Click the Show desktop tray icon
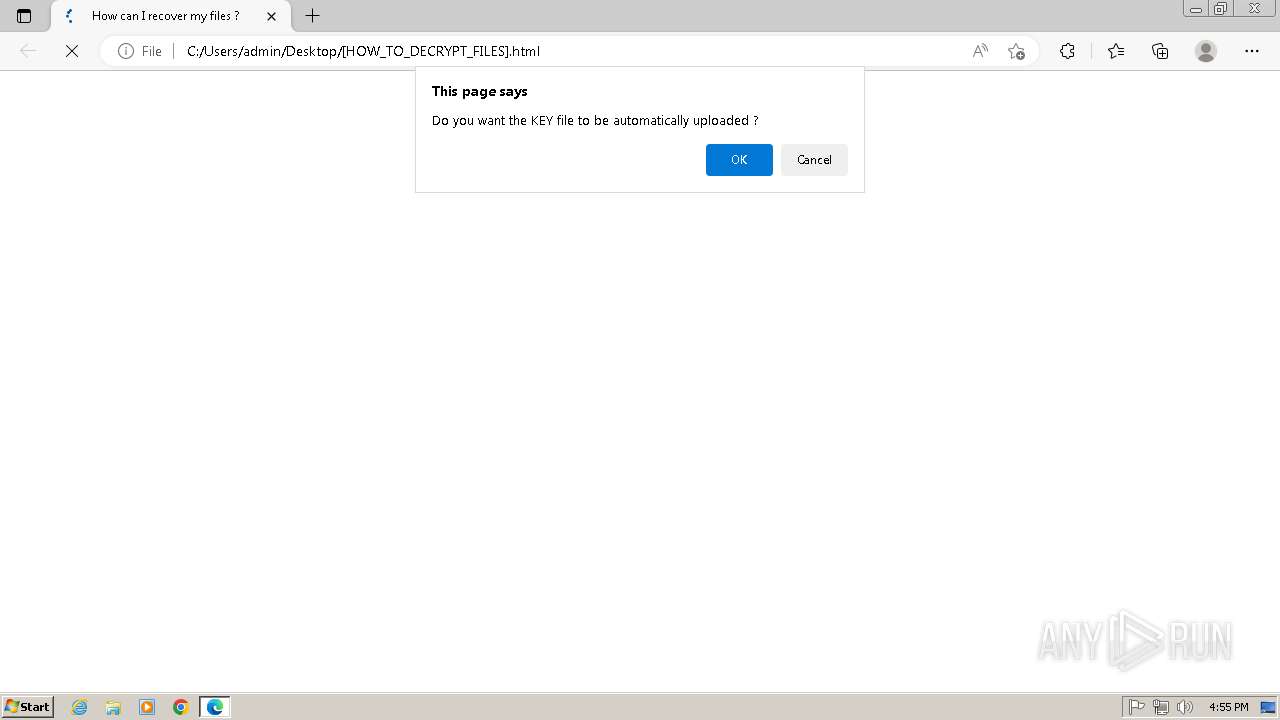Screen dimensions: 1280x720 (x=1269, y=707)
